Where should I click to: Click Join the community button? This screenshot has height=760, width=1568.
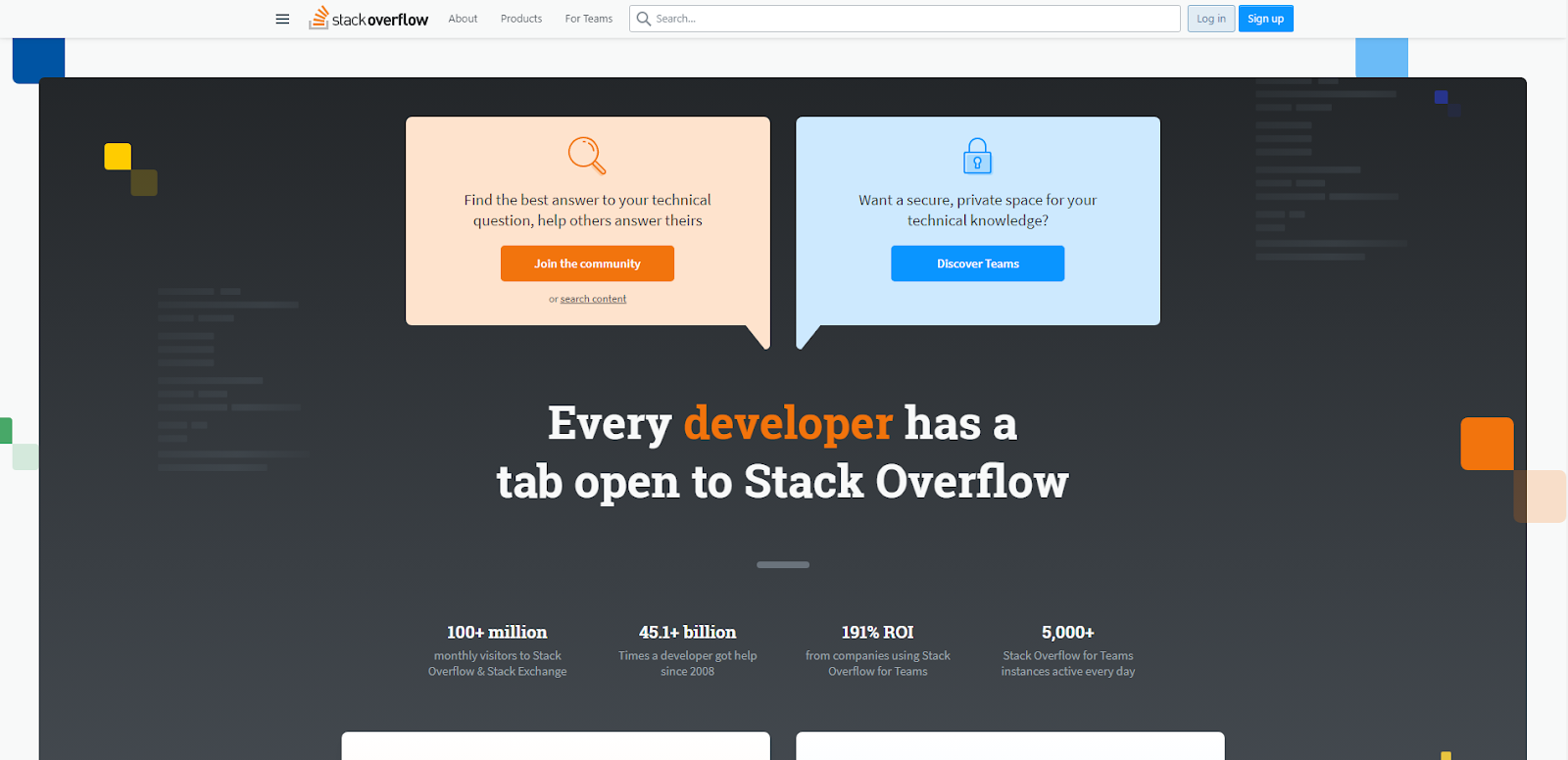587,263
